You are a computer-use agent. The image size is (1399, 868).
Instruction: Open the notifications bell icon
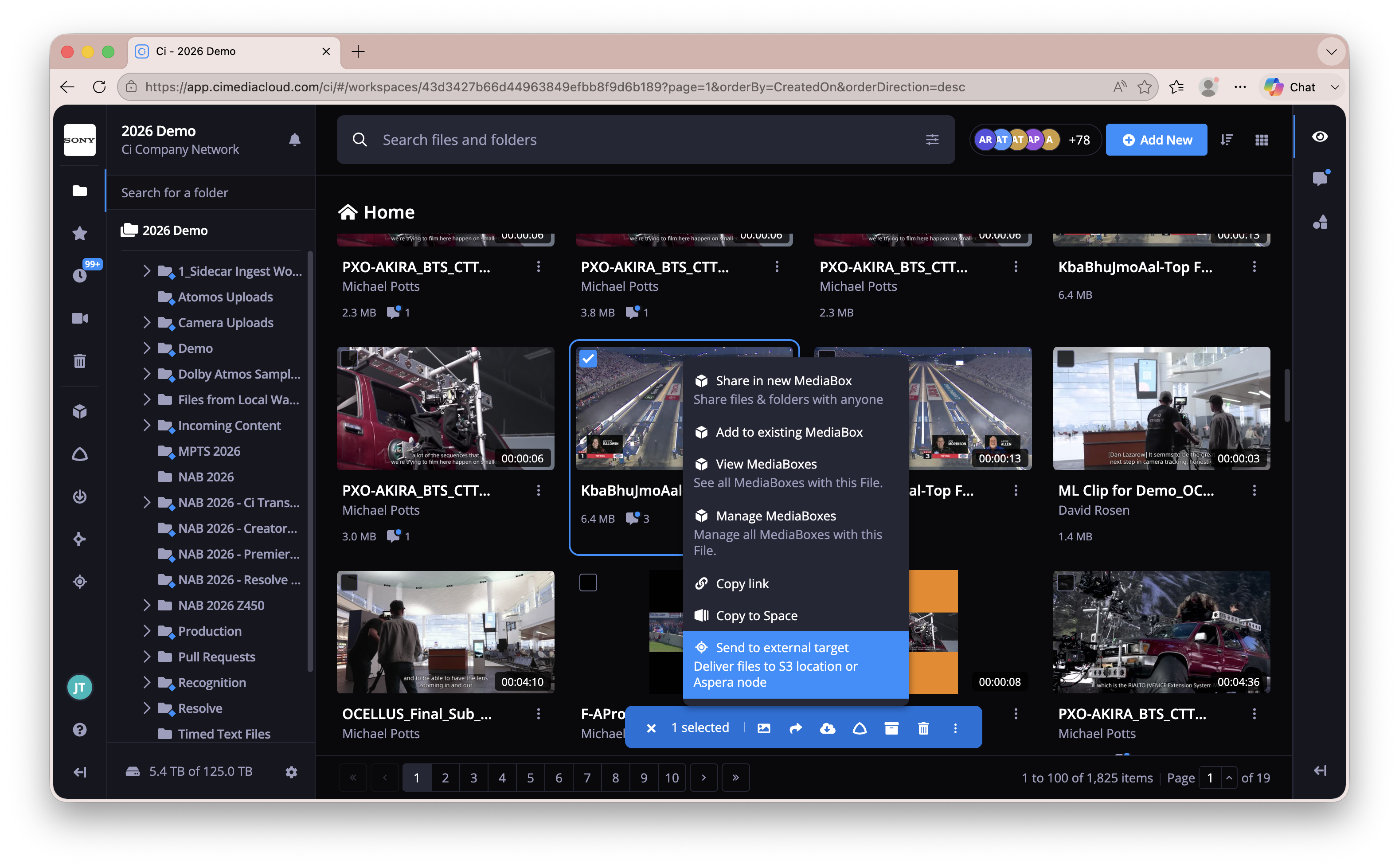(294, 140)
